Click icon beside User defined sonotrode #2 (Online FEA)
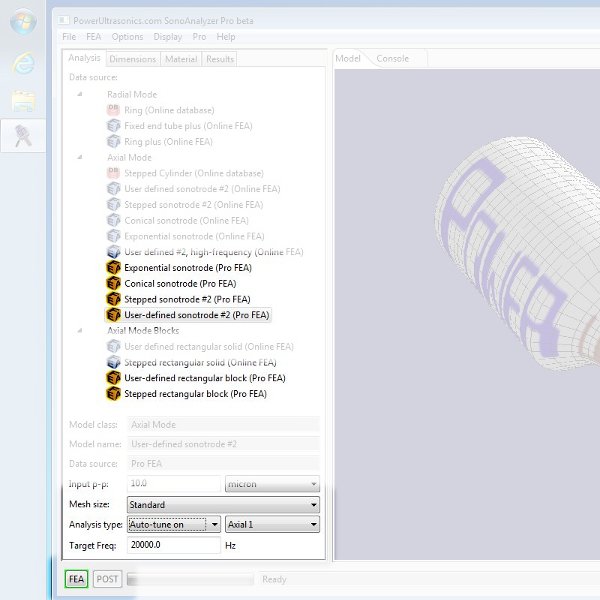The width and height of the screenshot is (600, 600). pos(113,189)
